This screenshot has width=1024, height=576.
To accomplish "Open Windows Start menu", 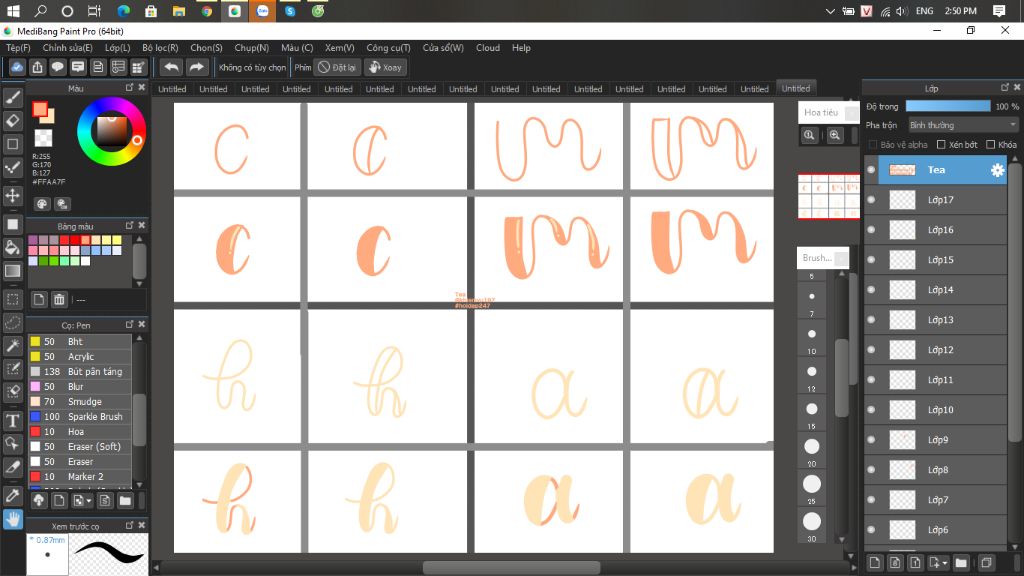I will [x=12, y=11].
